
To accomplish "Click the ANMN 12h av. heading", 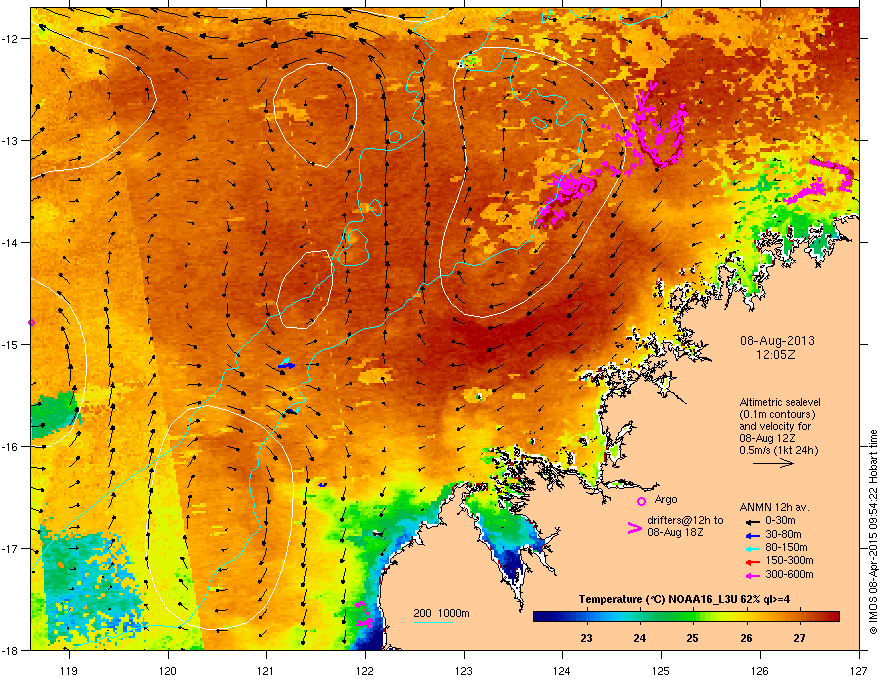I will (774, 507).
